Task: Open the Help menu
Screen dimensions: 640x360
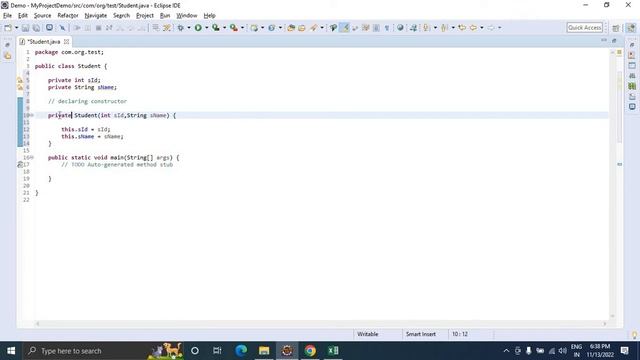Action: coord(209,16)
